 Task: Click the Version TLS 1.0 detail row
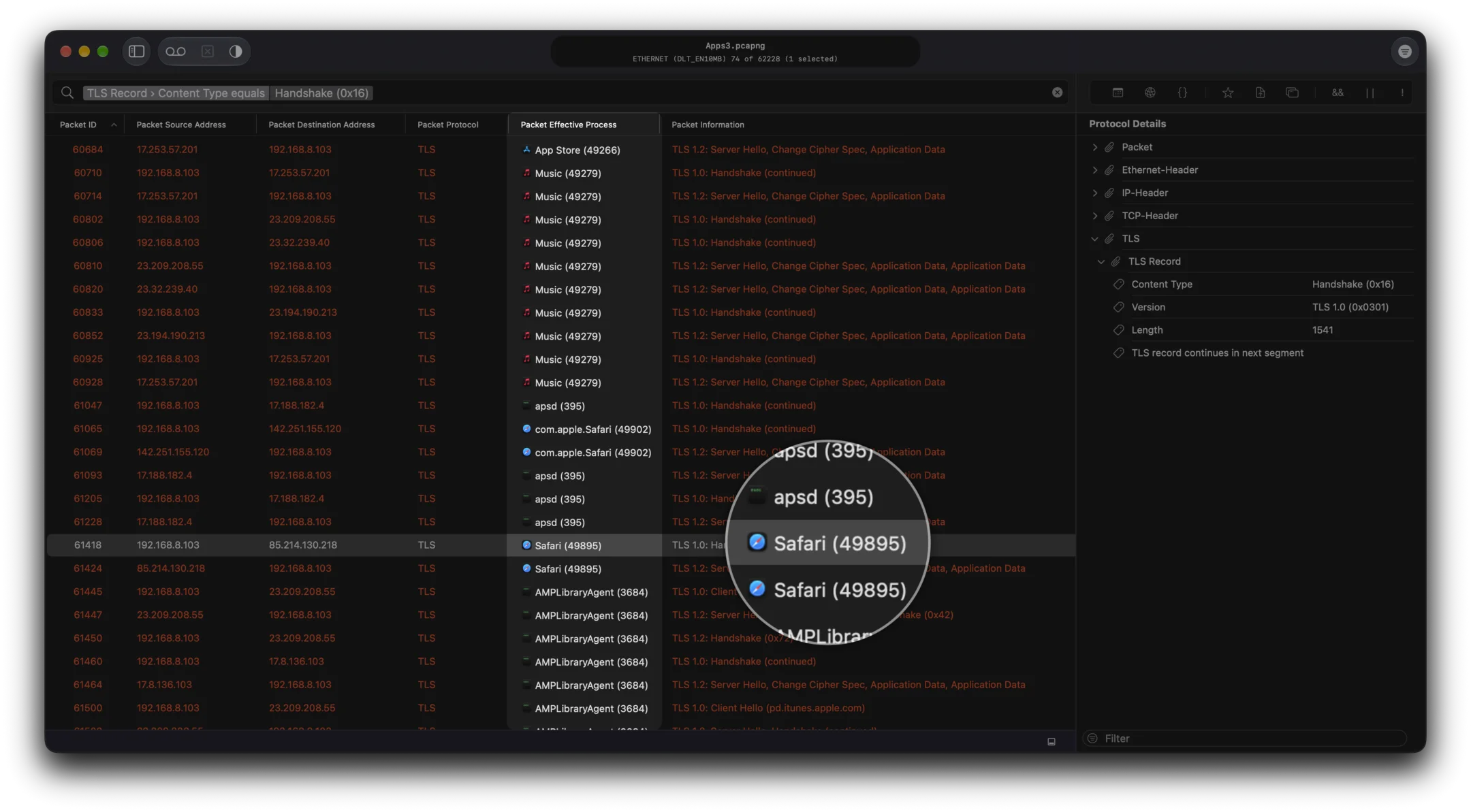1262,307
